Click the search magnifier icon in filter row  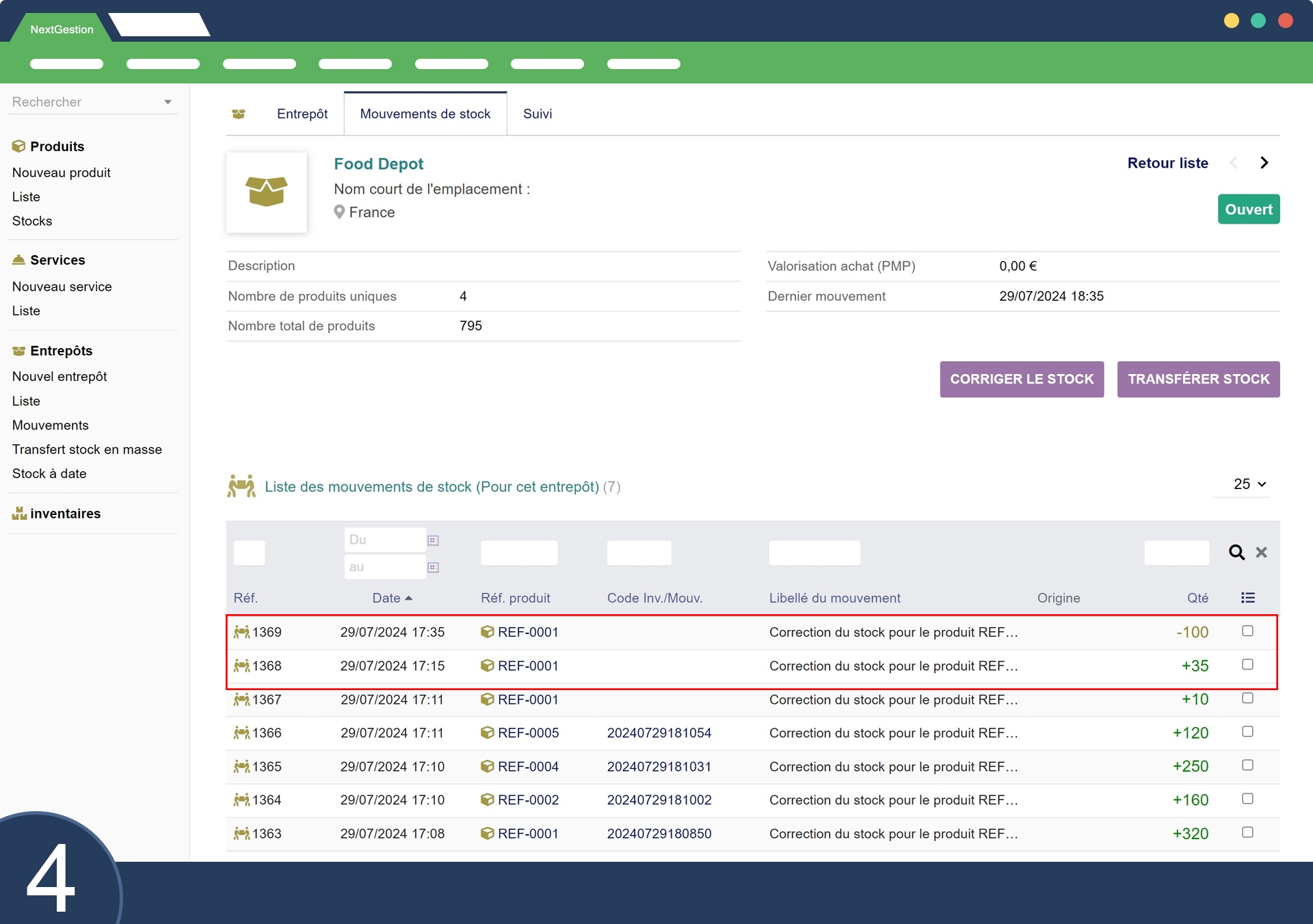click(x=1236, y=552)
